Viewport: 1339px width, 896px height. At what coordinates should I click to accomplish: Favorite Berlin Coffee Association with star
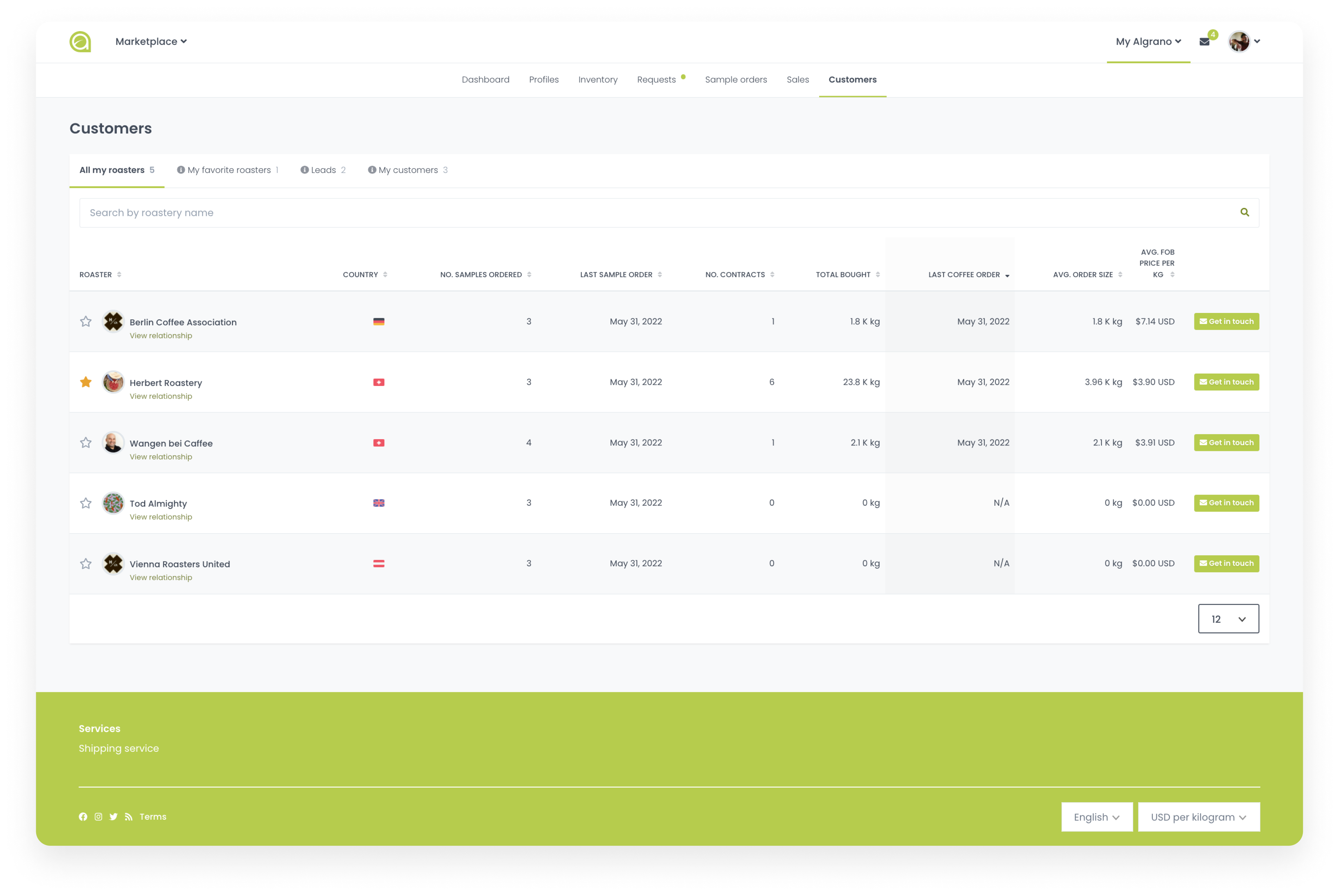86,321
